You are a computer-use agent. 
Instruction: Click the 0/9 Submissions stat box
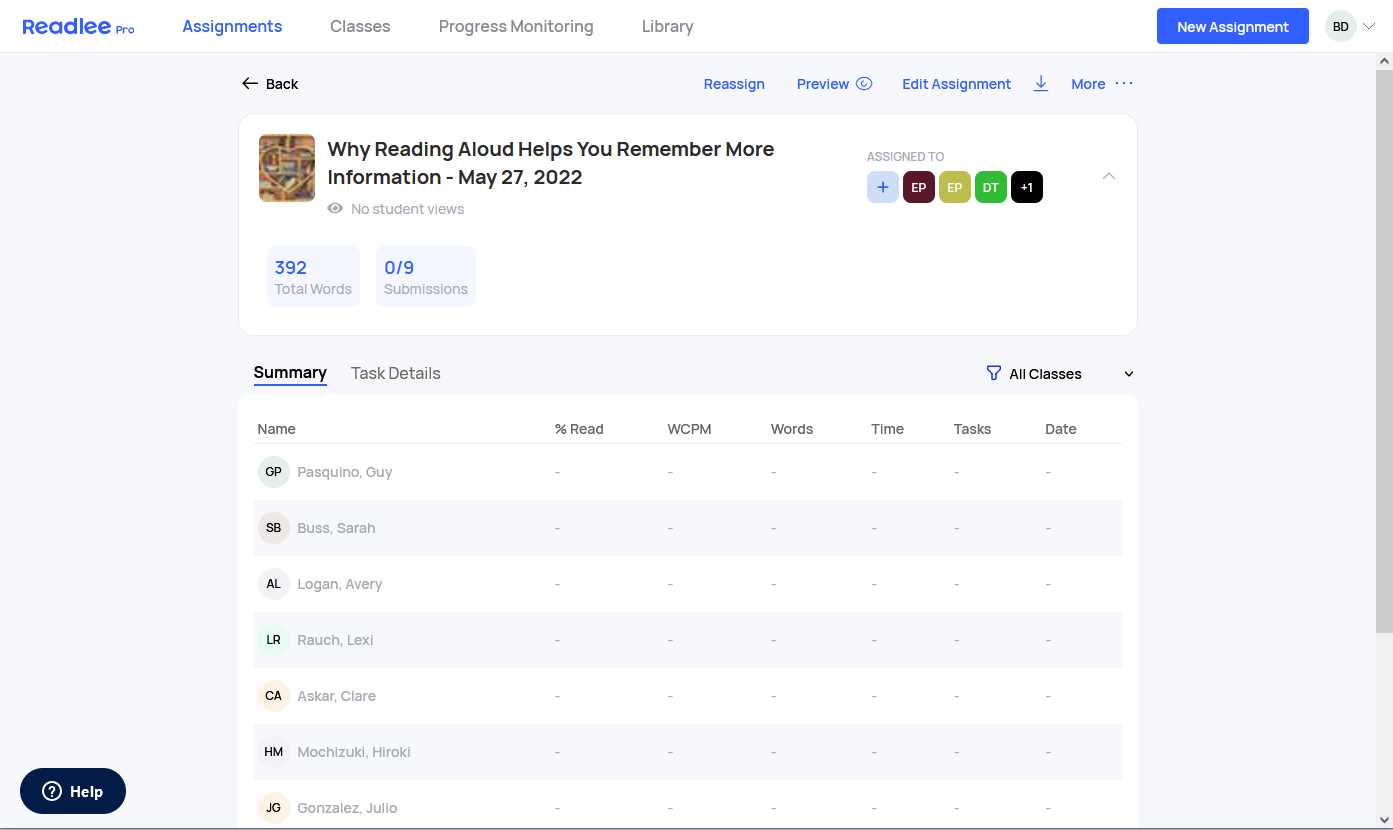(426, 277)
